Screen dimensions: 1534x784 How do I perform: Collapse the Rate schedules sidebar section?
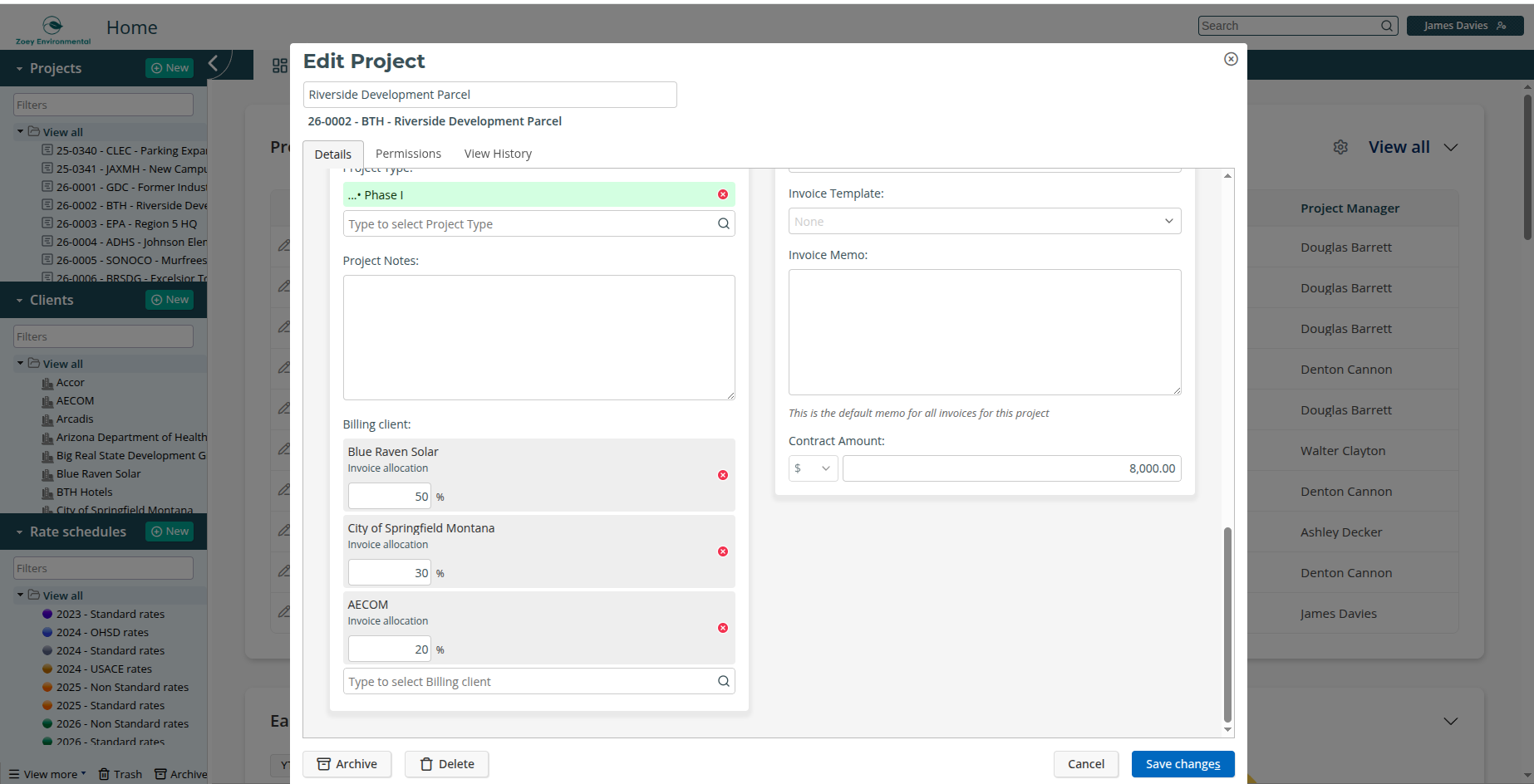19,532
